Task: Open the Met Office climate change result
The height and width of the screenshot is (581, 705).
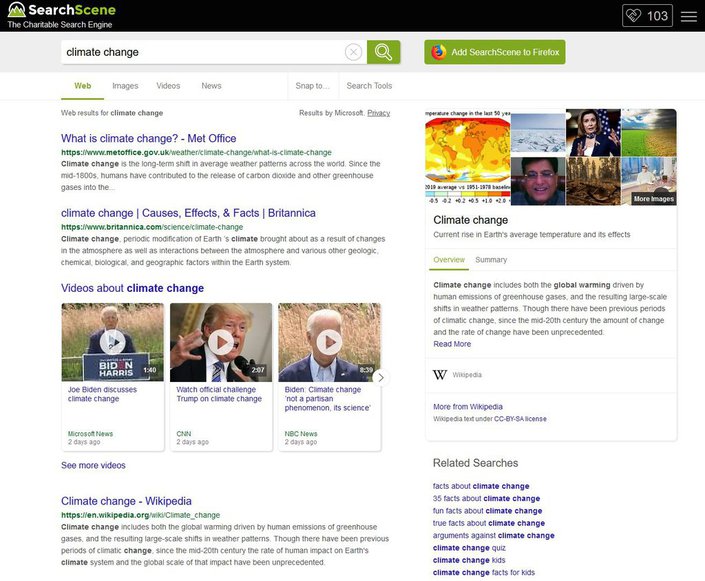Action: pos(148,139)
